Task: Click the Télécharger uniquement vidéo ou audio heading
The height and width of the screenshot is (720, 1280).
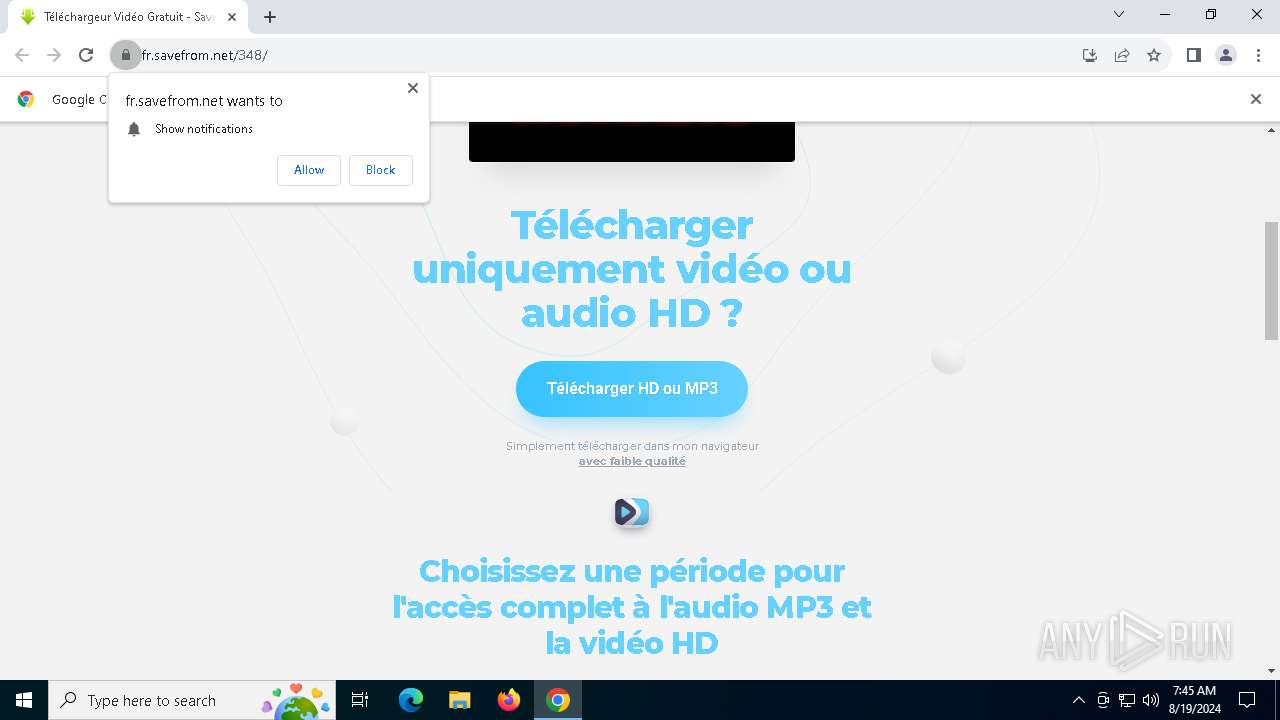Action: coord(632,269)
